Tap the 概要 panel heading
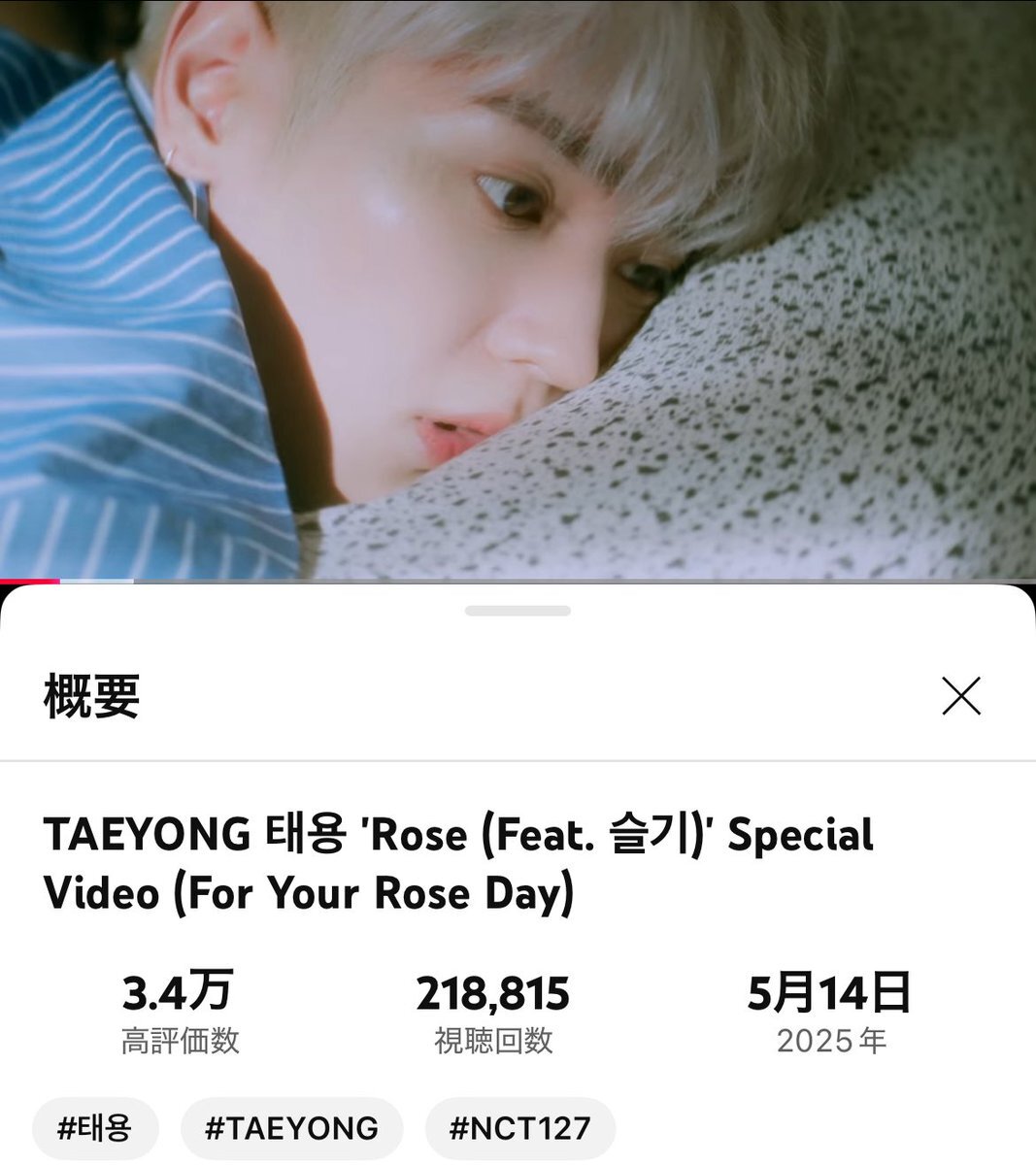Image resolution: width=1036 pixels, height=1165 pixels. 92,696
